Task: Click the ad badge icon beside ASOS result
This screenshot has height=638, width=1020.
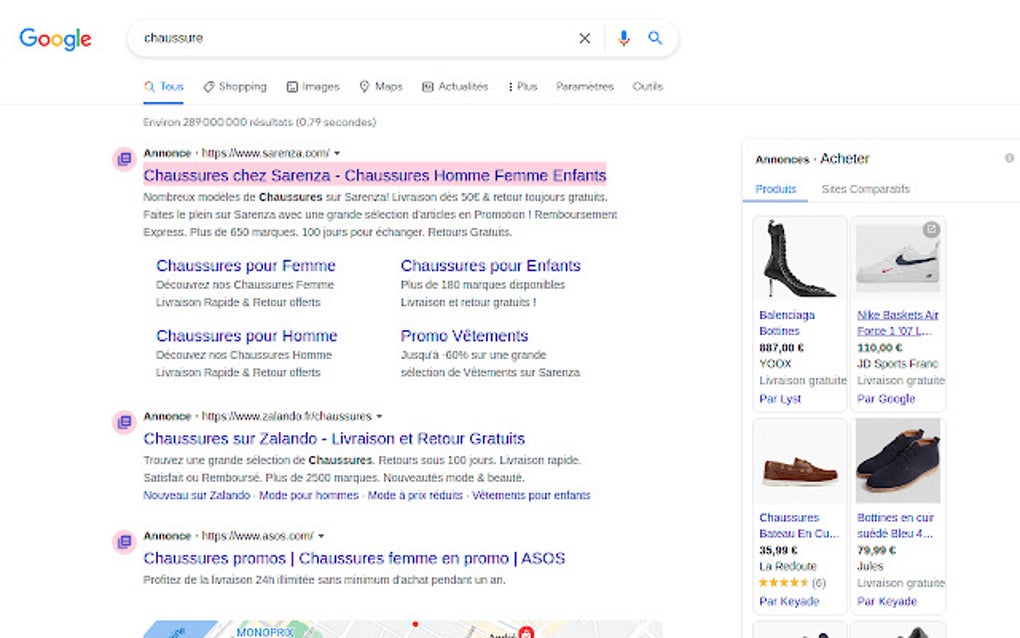Action: point(124,542)
